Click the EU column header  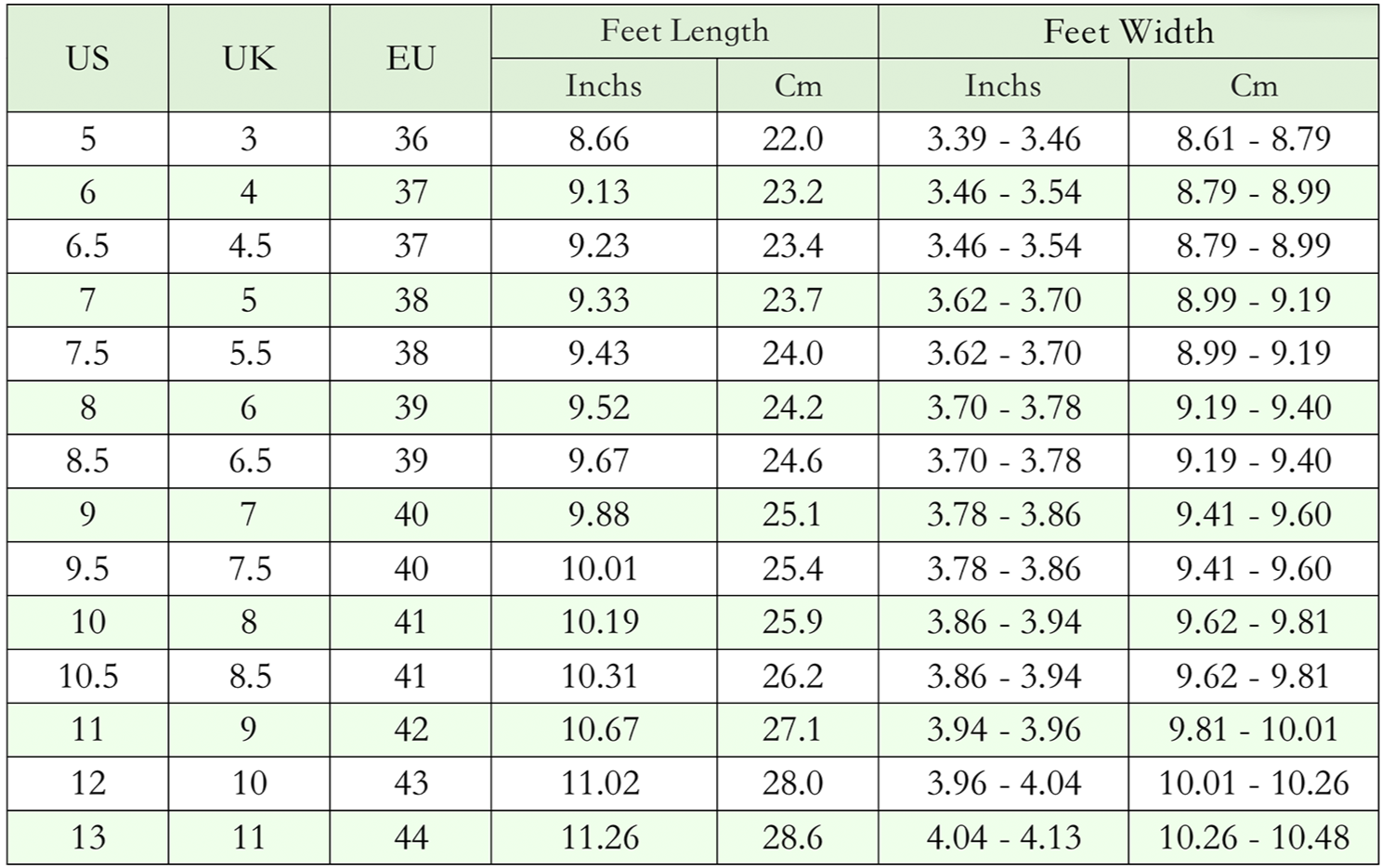(x=410, y=58)
